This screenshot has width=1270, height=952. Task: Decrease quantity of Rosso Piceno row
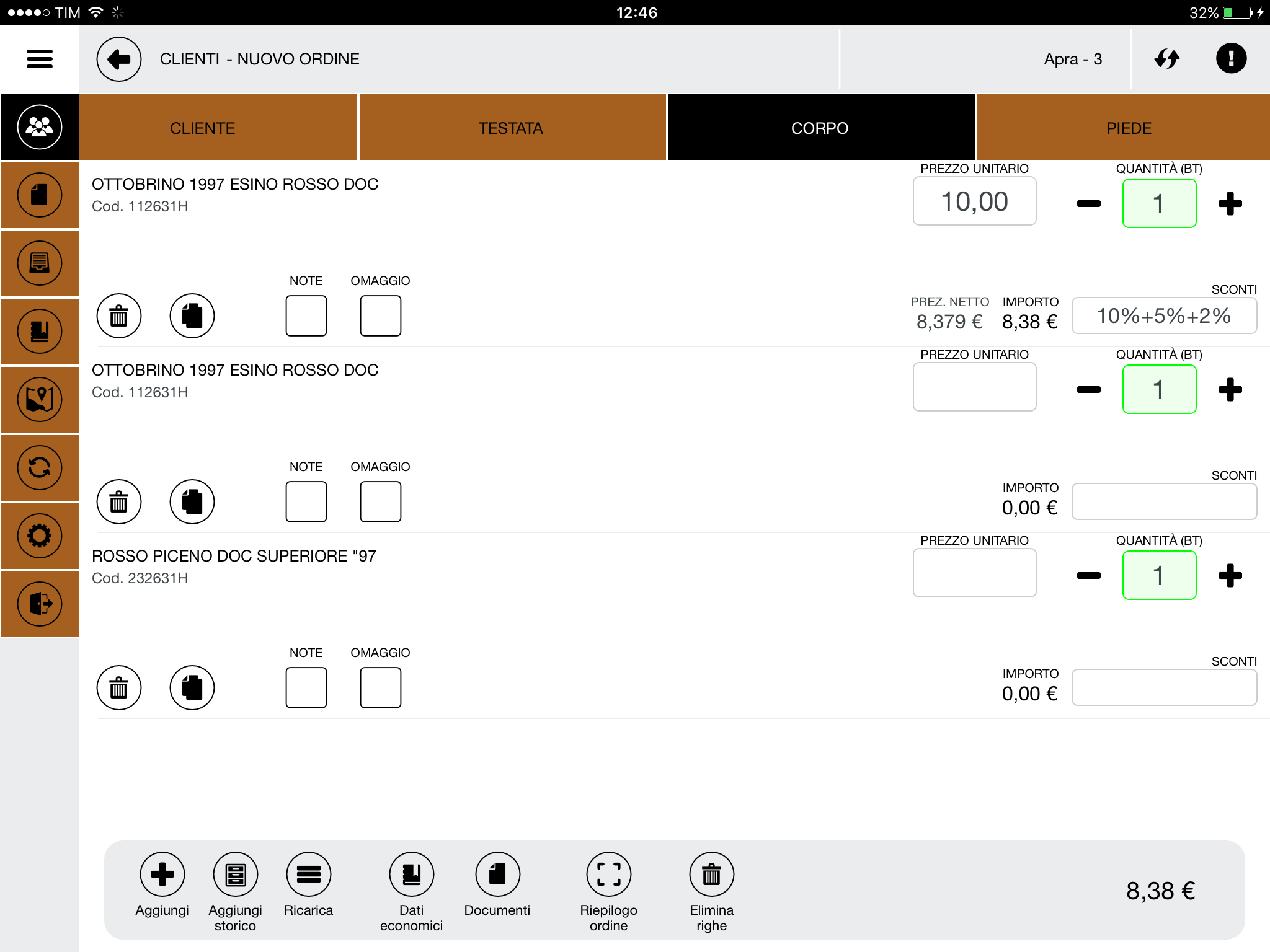(x=1088, y=576)
